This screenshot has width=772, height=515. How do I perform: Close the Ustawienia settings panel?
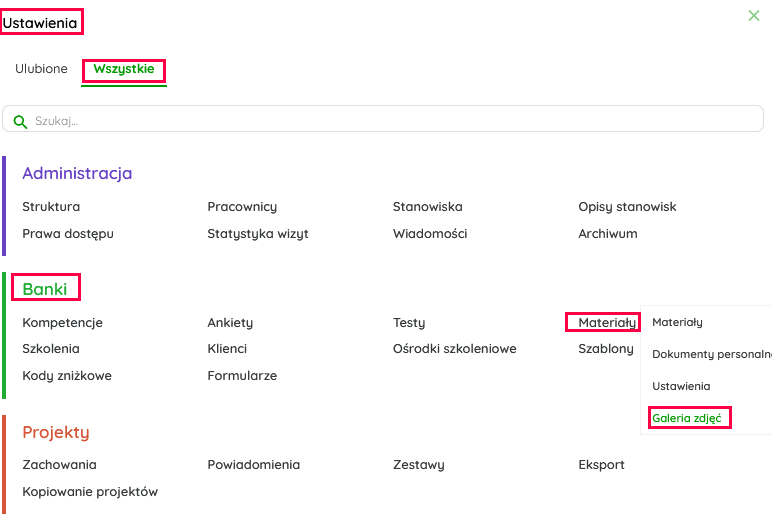[x=754, y=15]
